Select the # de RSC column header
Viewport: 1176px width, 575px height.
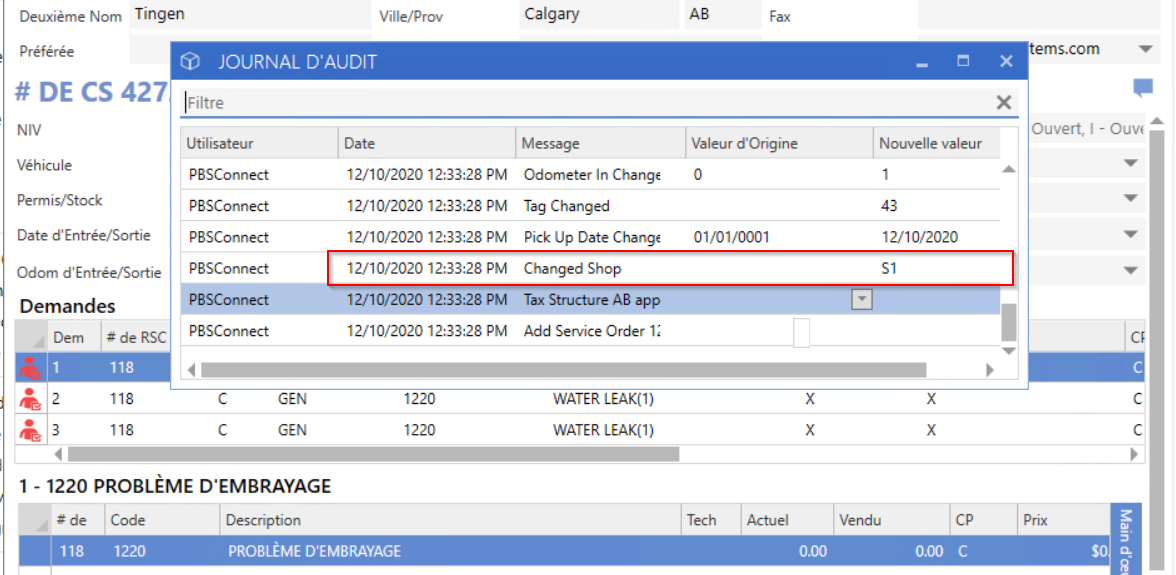point(136,337)
